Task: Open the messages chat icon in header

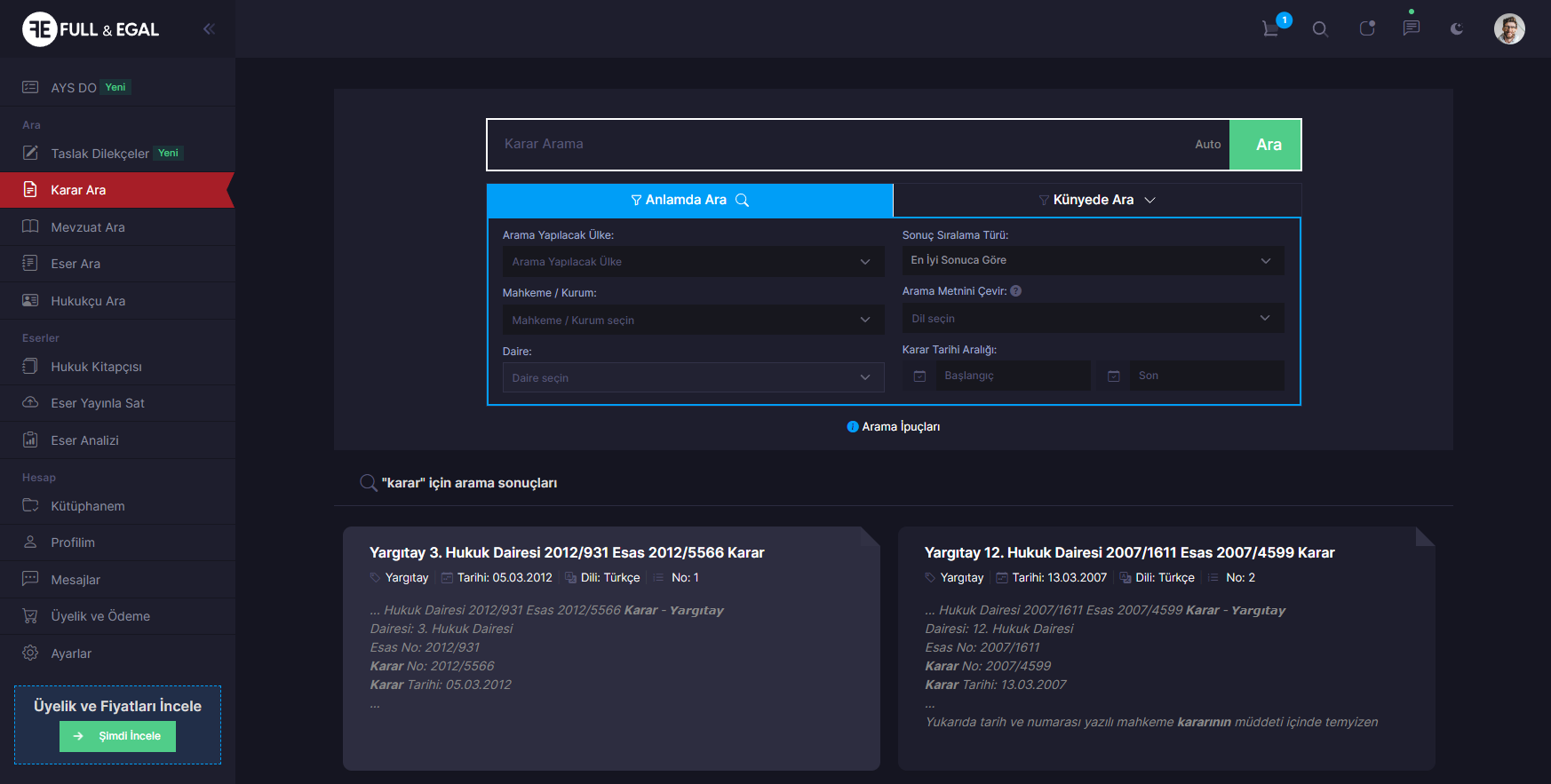Action: click(x=1411, y=28)
